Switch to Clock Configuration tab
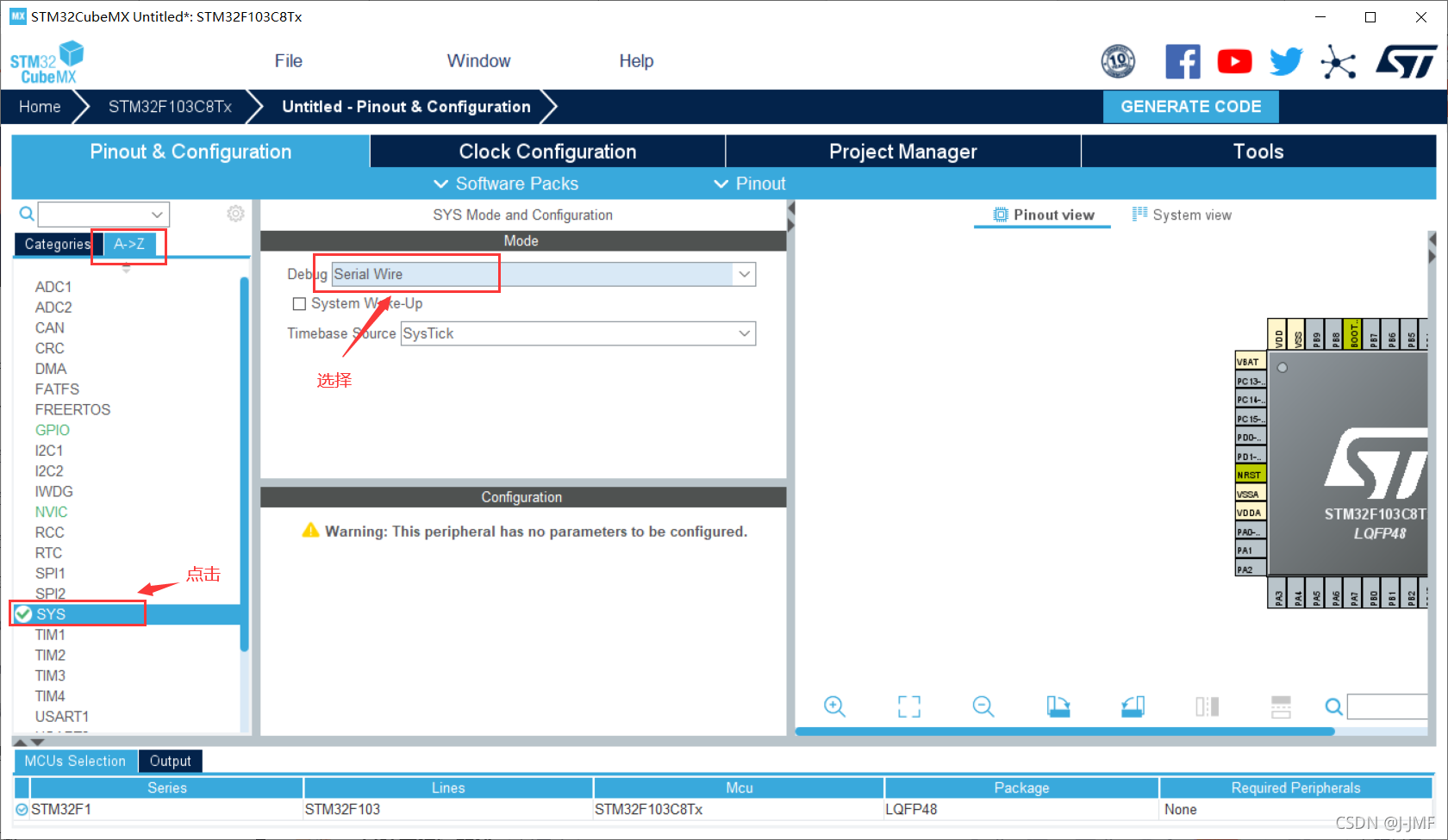This screenshot has height=840, width=1448. (547, 152)
